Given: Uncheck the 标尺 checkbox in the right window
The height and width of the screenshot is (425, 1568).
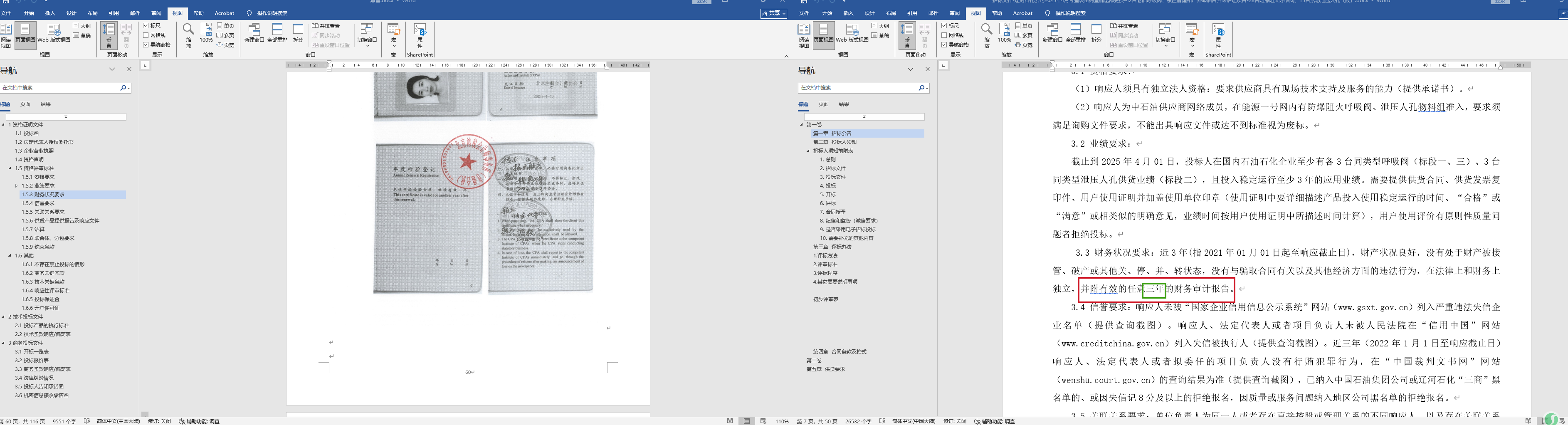Looking at the screenshot, I should click(x=944, y=25).
